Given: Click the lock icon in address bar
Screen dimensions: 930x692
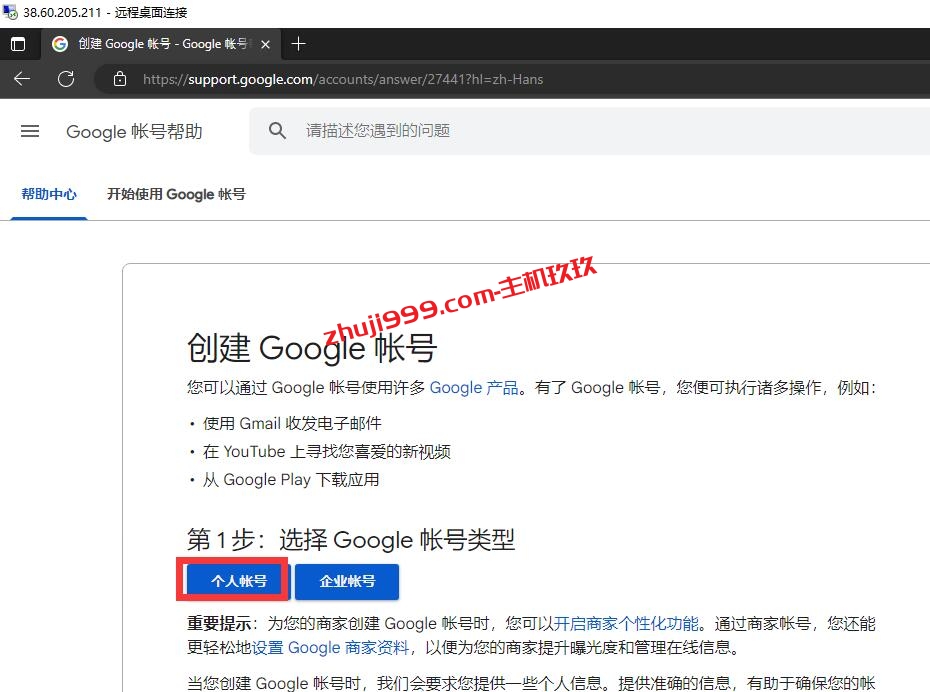Looking at the screenshot, I should tap(120, 79).
